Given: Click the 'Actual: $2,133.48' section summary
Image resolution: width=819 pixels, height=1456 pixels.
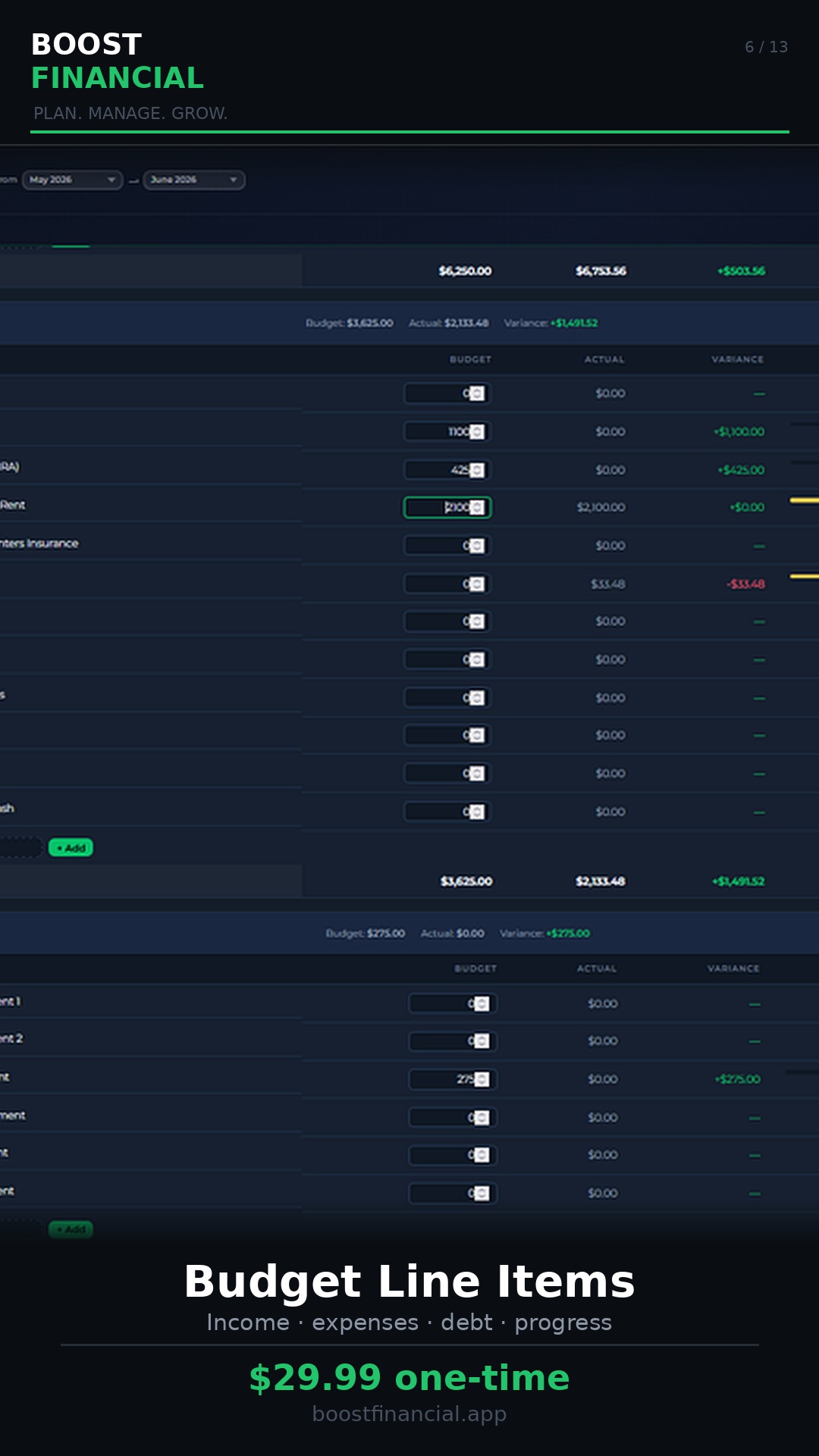Looking at the screenshot, I should [x=448, y=323].
